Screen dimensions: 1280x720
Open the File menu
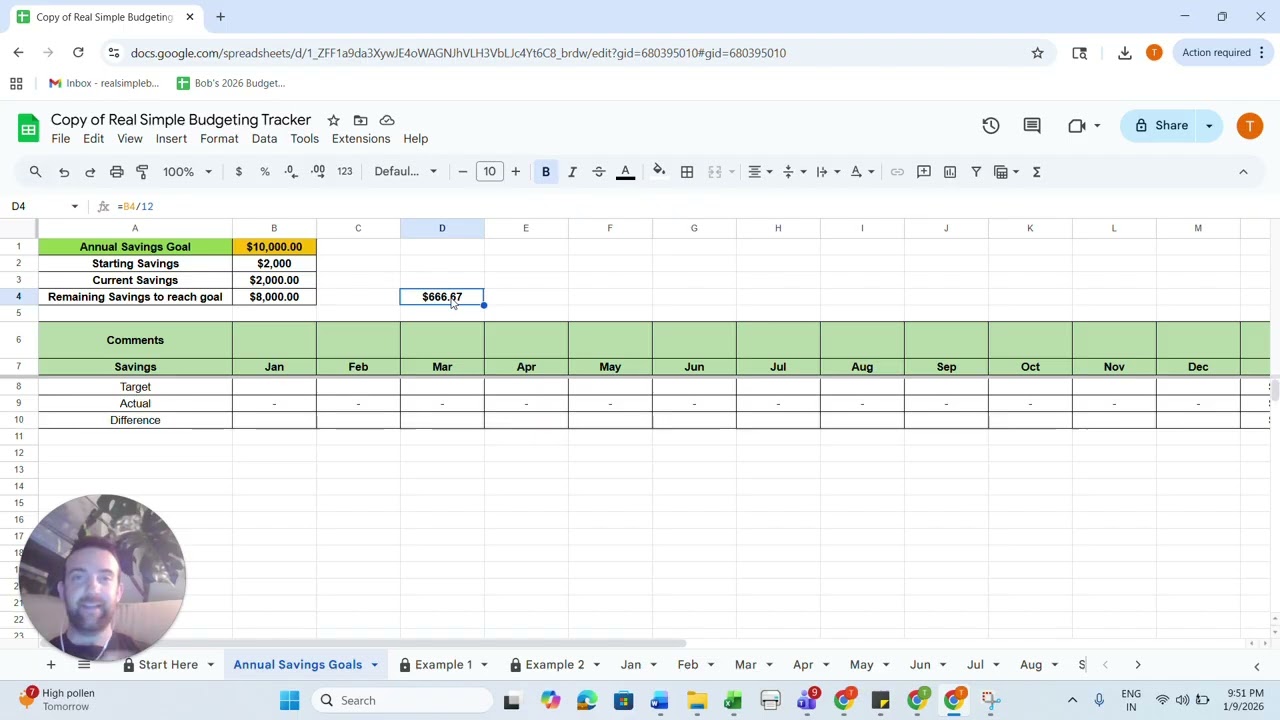pos(61,139)
